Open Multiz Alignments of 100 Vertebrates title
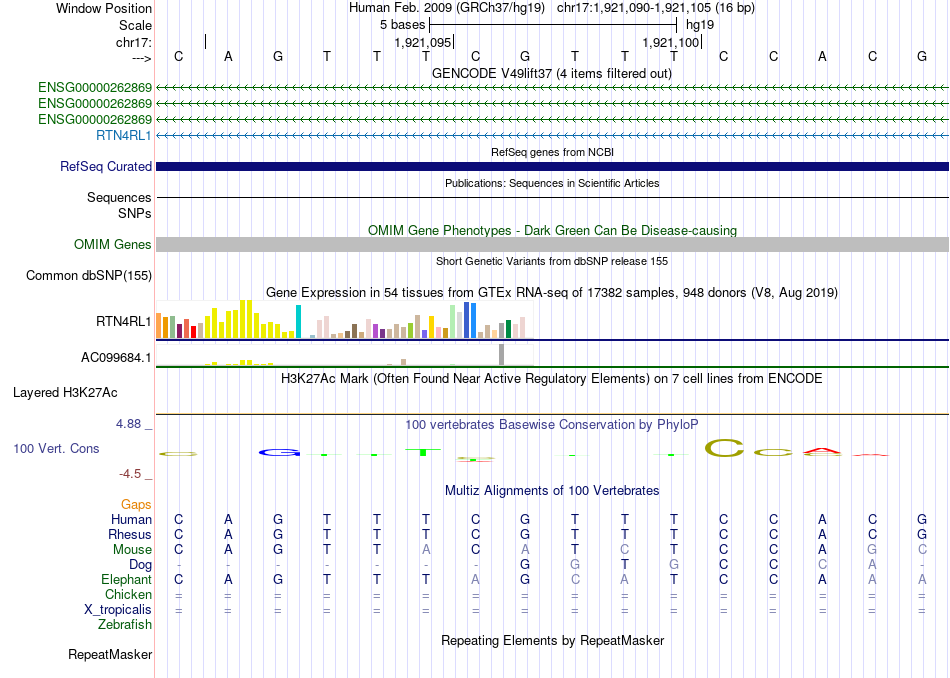Image resolution: width=950 pixels, height=678 pixels. pos(552,491)
